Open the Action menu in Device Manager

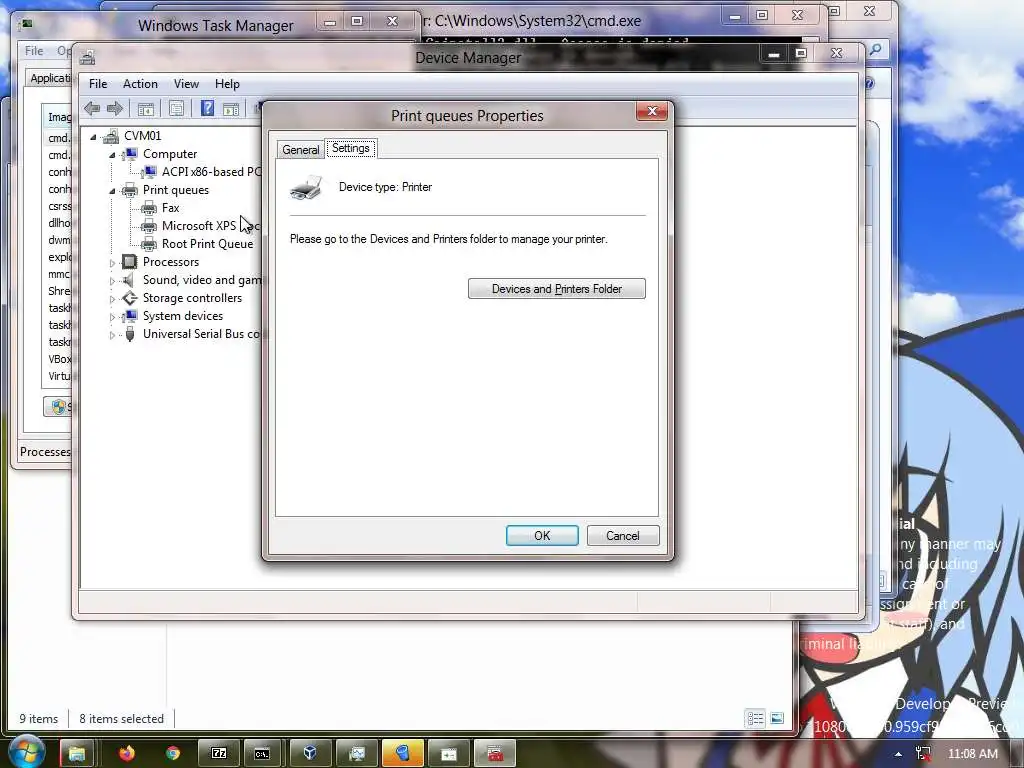click(x=140, y=84)
